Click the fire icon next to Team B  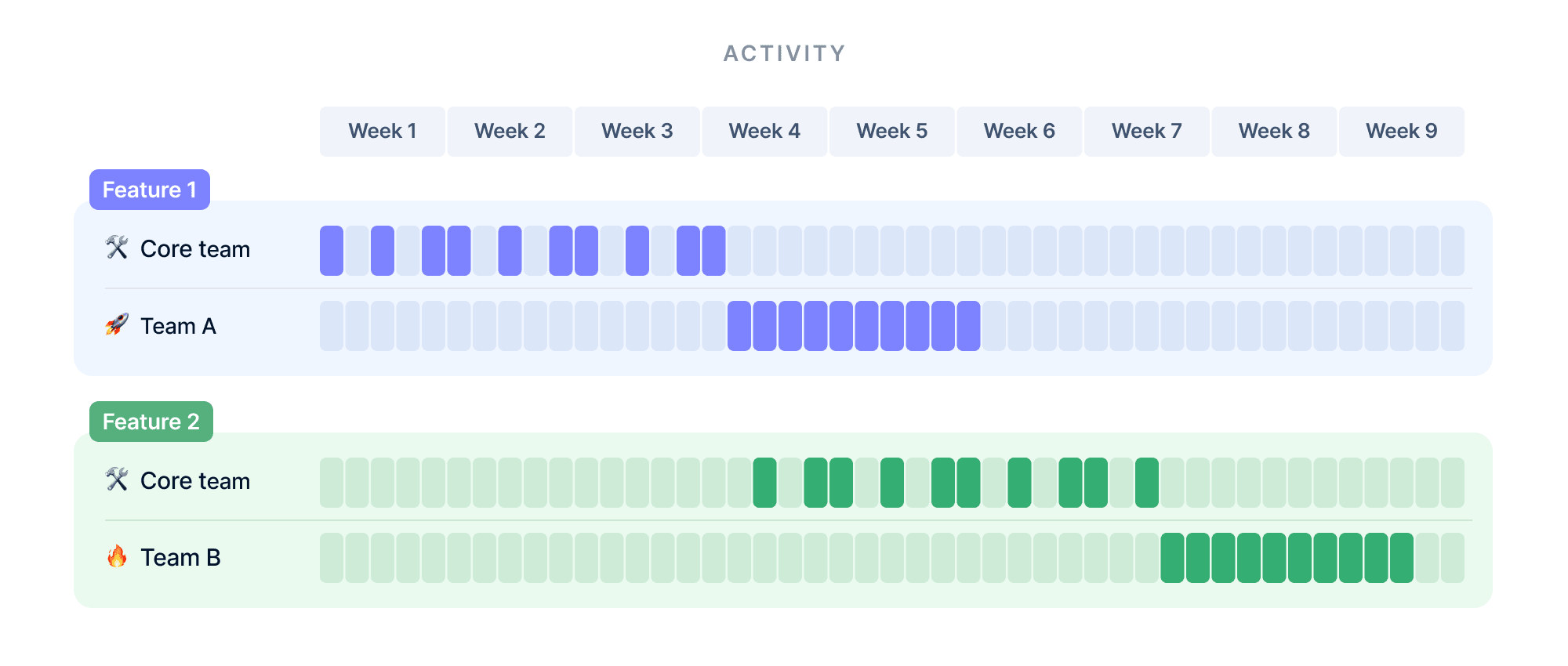tap(117, 556)
